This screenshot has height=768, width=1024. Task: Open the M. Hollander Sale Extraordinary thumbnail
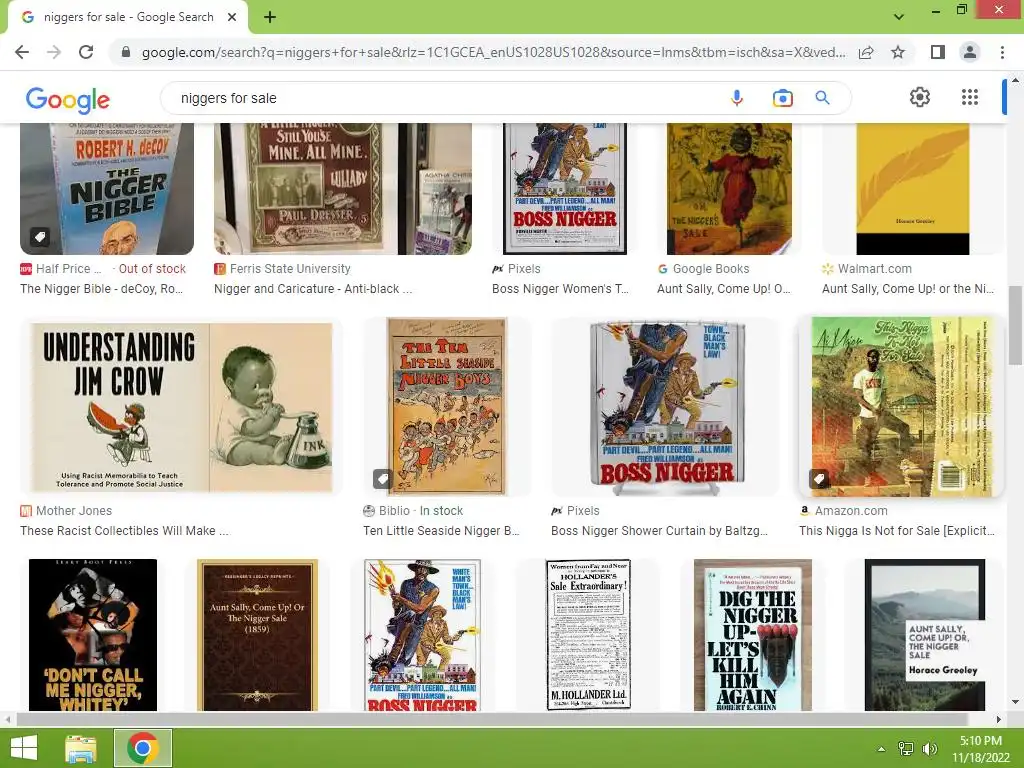[x=588, y=635]
